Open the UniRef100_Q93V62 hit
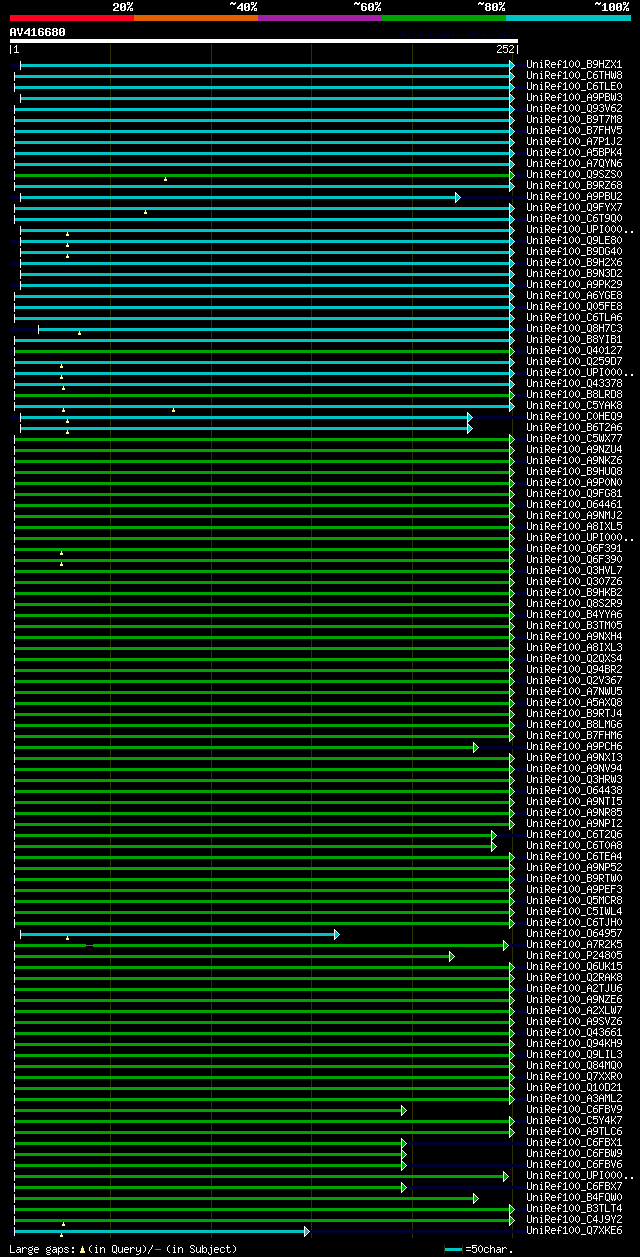This screenshot has height=1257, width=640. click(x=574, y=109)
